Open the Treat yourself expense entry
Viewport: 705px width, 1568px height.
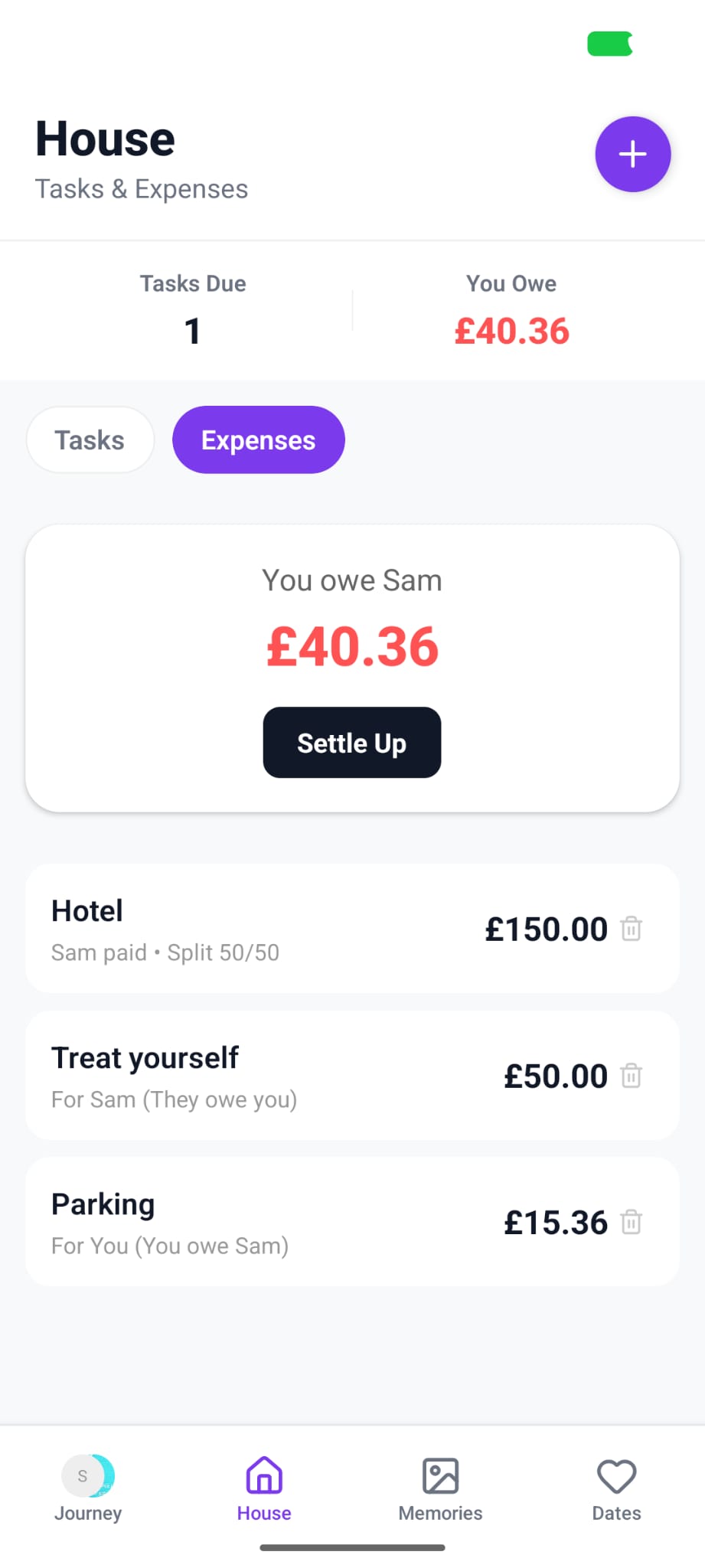pyautogui.click(x=230, y=1076)
